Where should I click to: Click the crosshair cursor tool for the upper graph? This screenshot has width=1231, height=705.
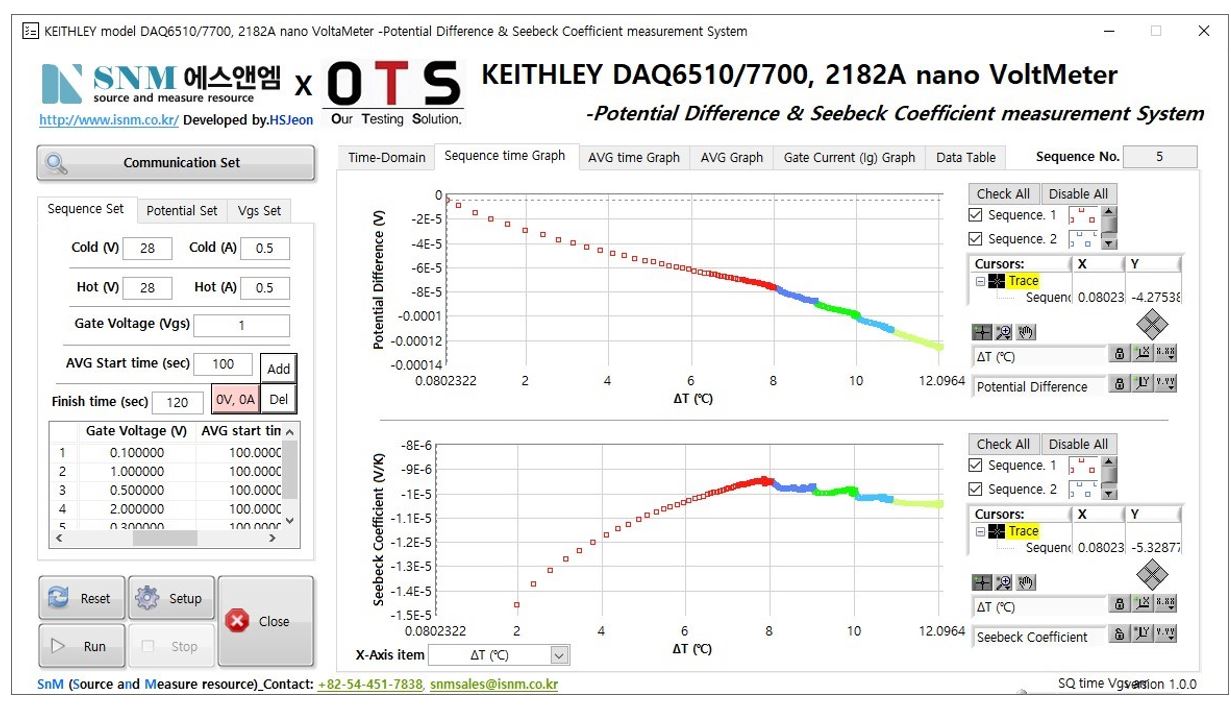982,332
